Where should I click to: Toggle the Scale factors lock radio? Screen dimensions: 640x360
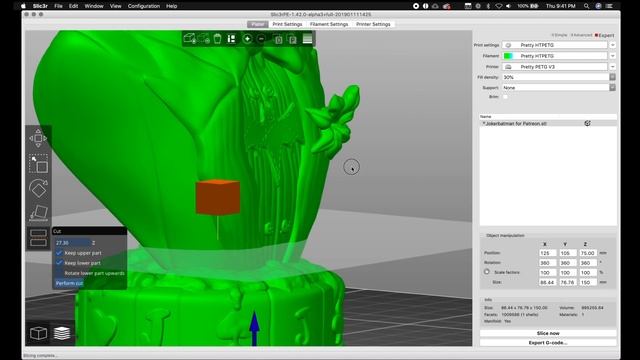(487, 272)
